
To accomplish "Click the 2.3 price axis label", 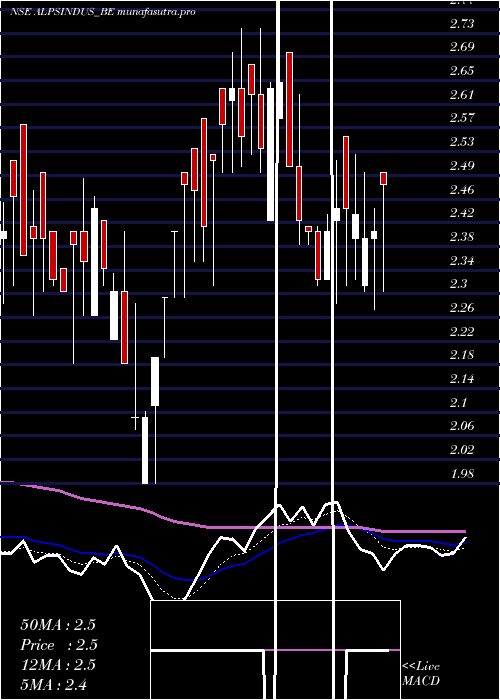I will coord(458,284).
